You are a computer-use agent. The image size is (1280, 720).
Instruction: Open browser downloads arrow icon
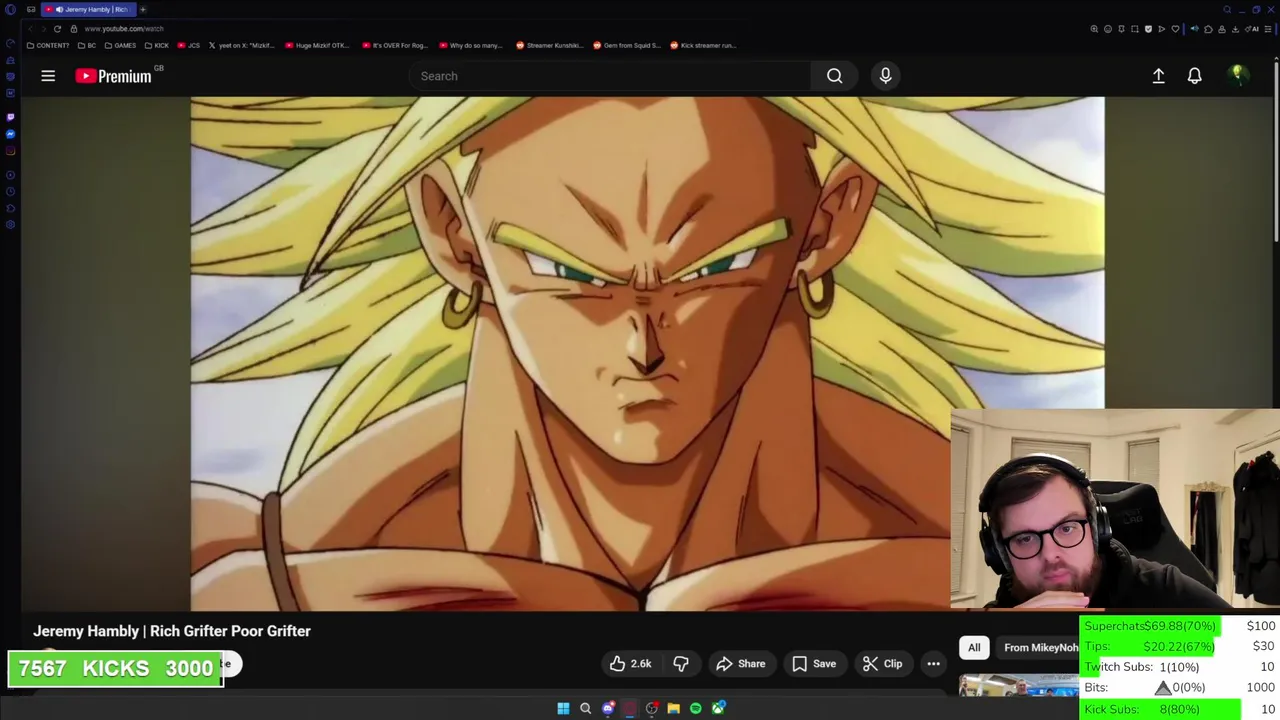tap(1235, 29)
